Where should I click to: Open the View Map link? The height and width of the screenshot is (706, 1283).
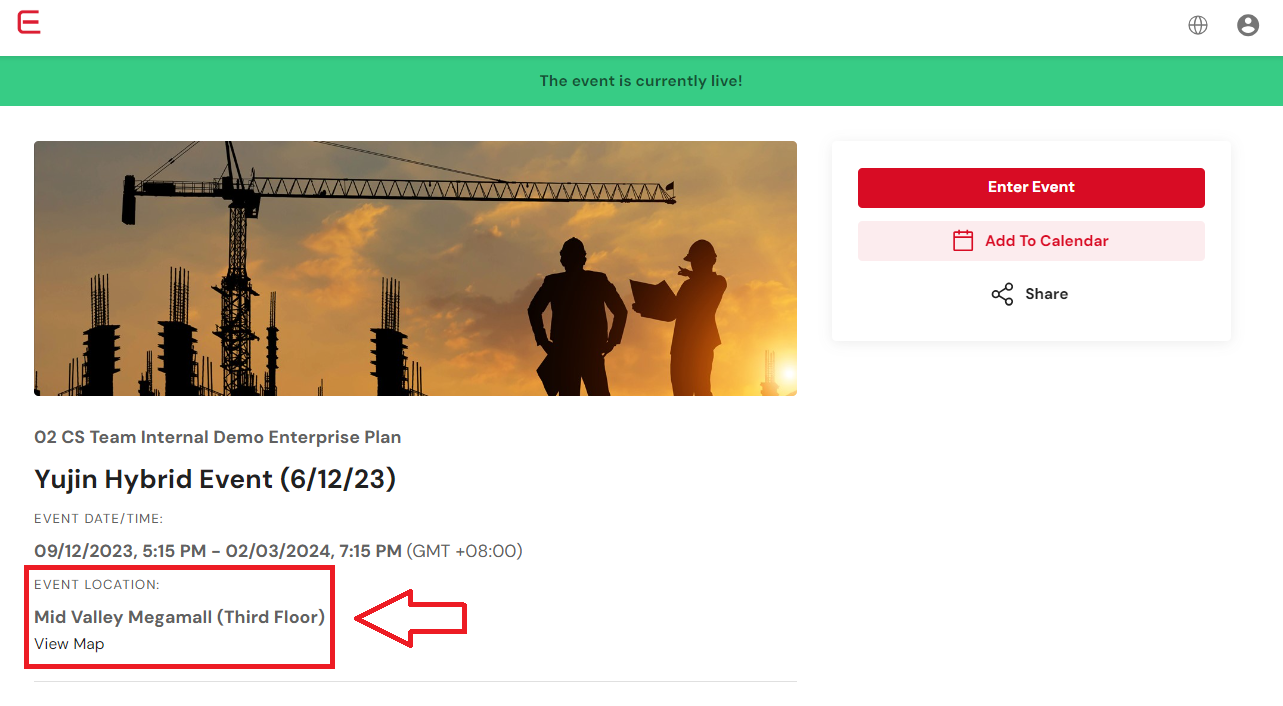coord(69,644)
